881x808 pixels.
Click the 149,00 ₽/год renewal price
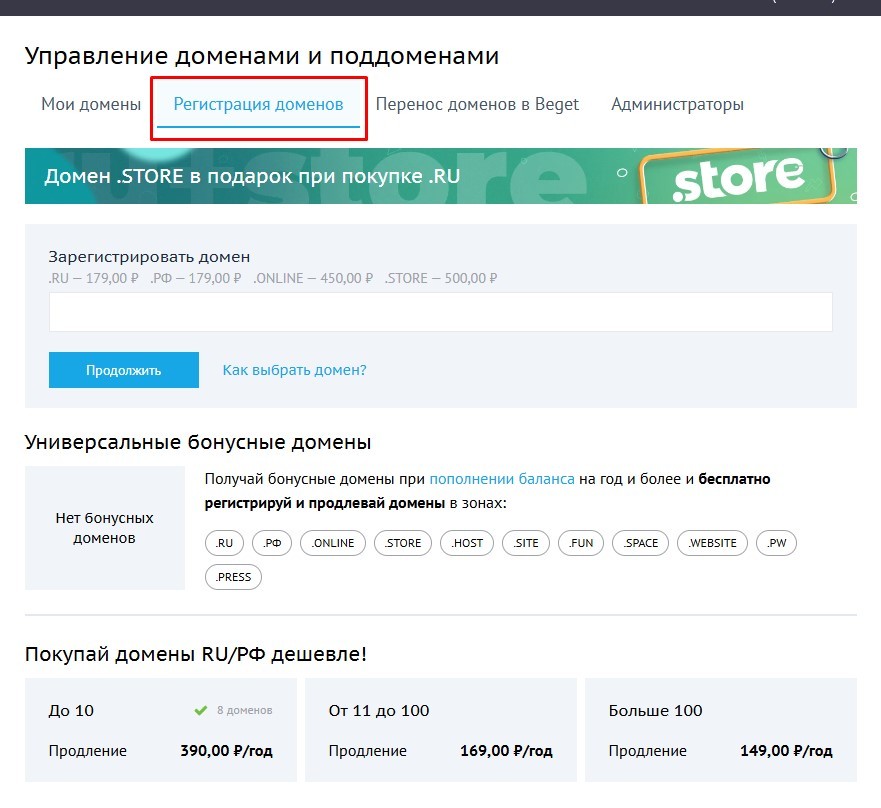786,751
